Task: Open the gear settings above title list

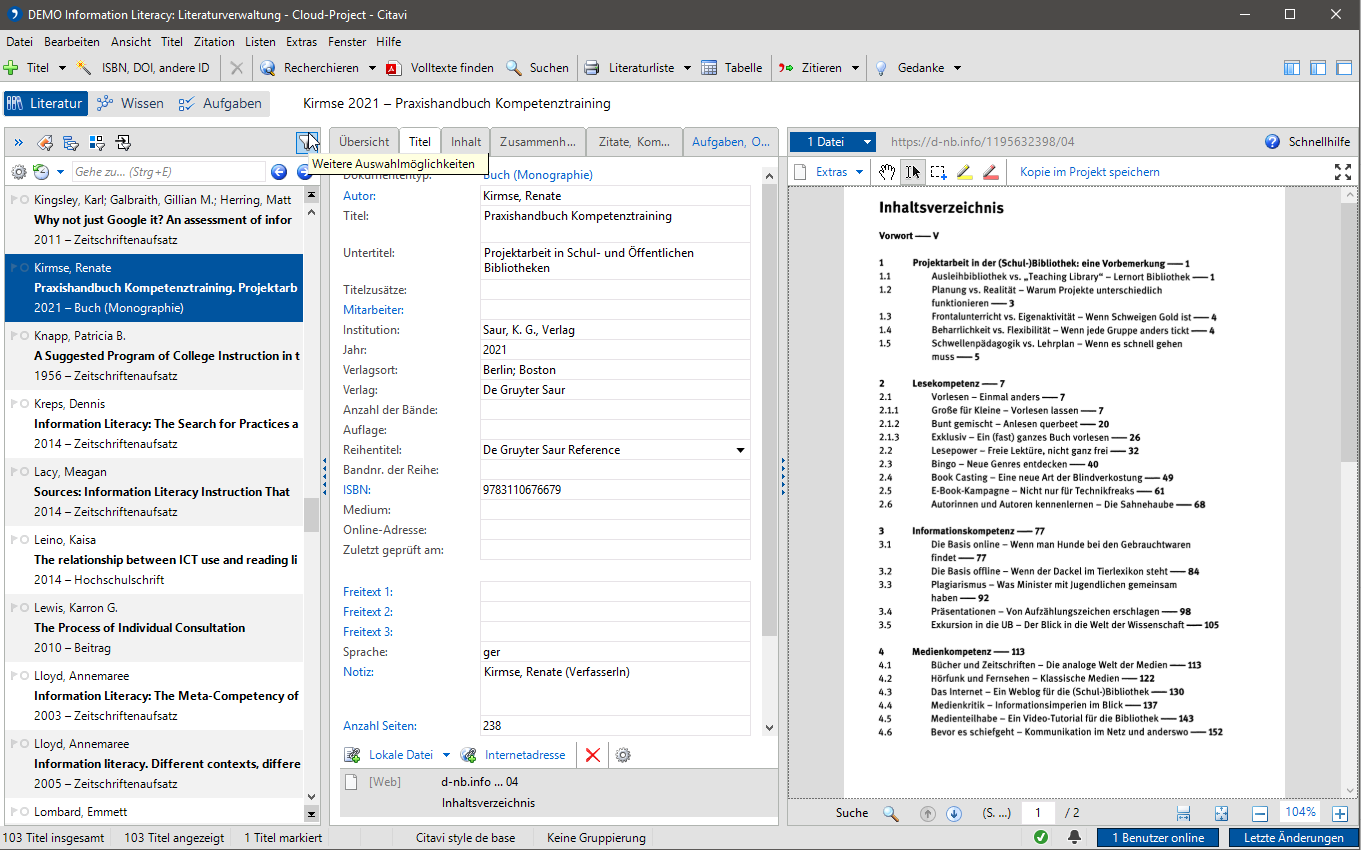Action: coord(19,172)
